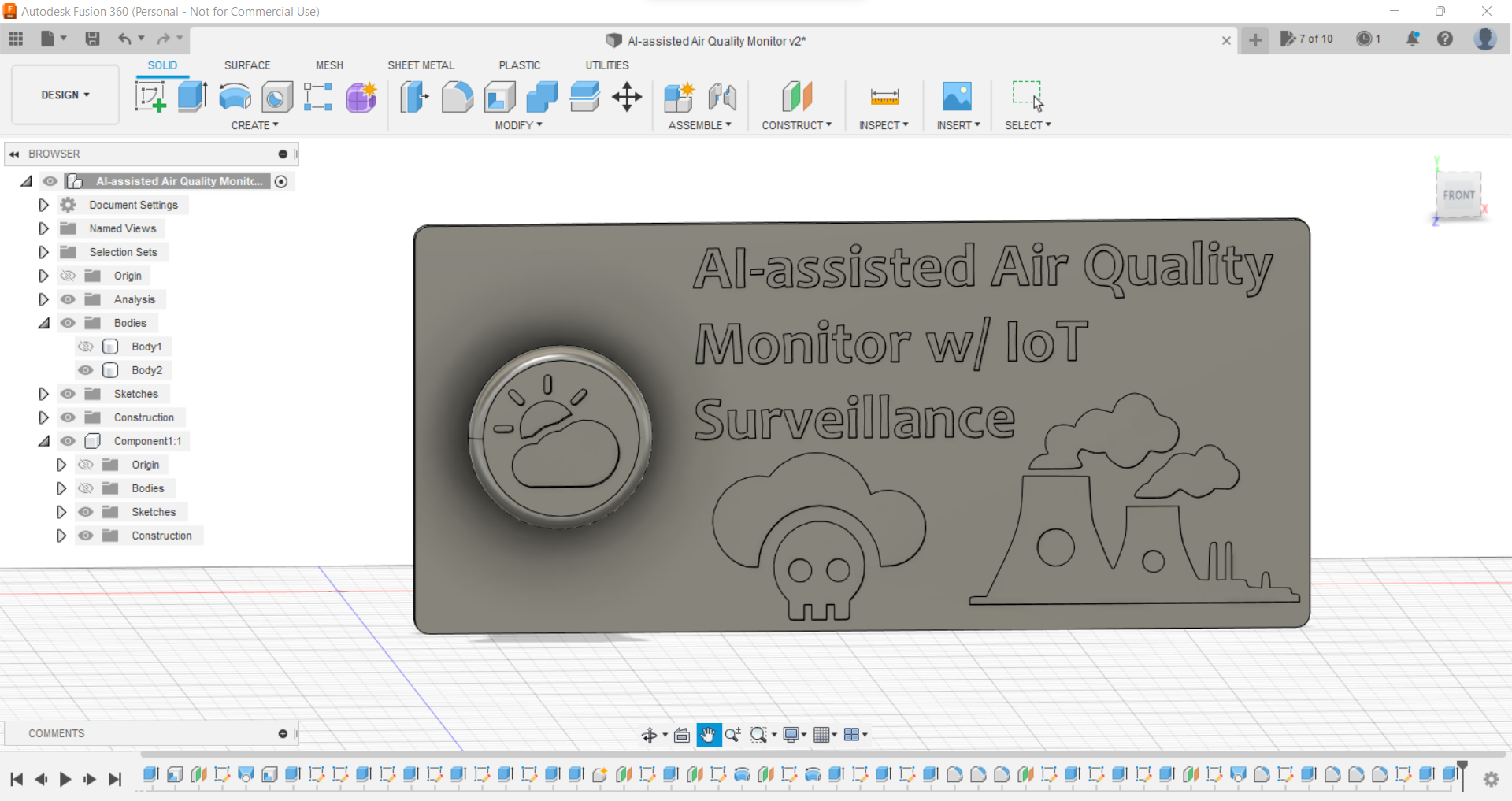The height and width of the screenshot is (801, 1512).
Task: Click the Extrude tool icon
Action: pyautogui.click(x=192, y=97)
